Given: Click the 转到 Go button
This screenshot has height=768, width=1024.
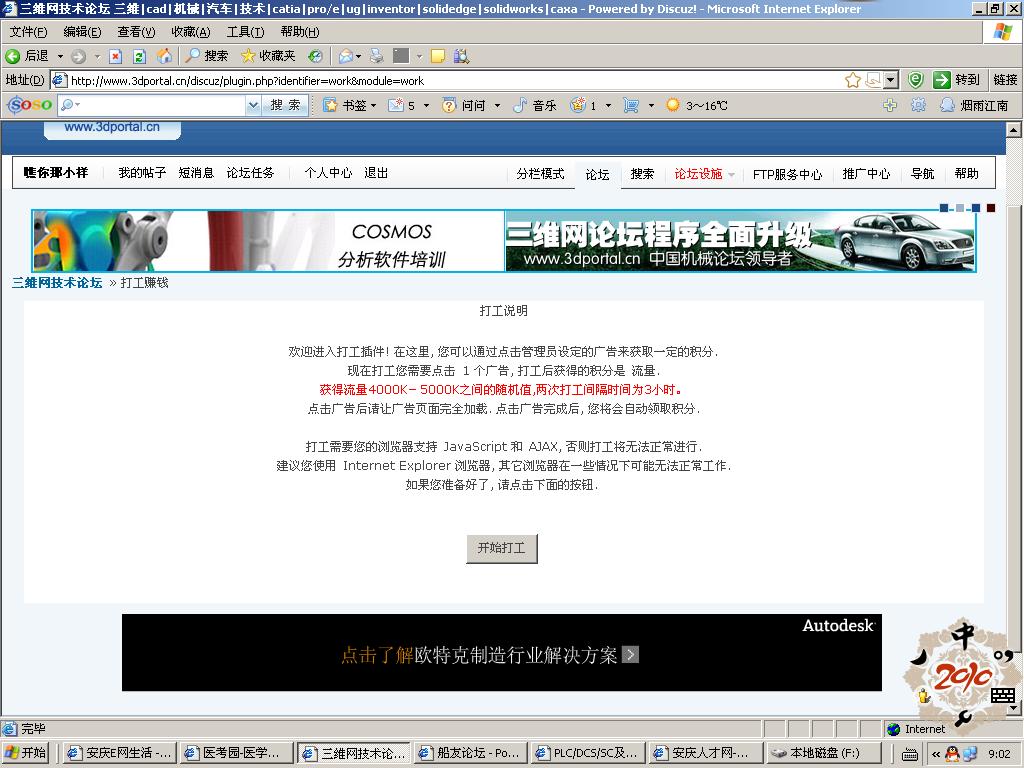Looking at the screenshot, I should (x=957, y=80).
